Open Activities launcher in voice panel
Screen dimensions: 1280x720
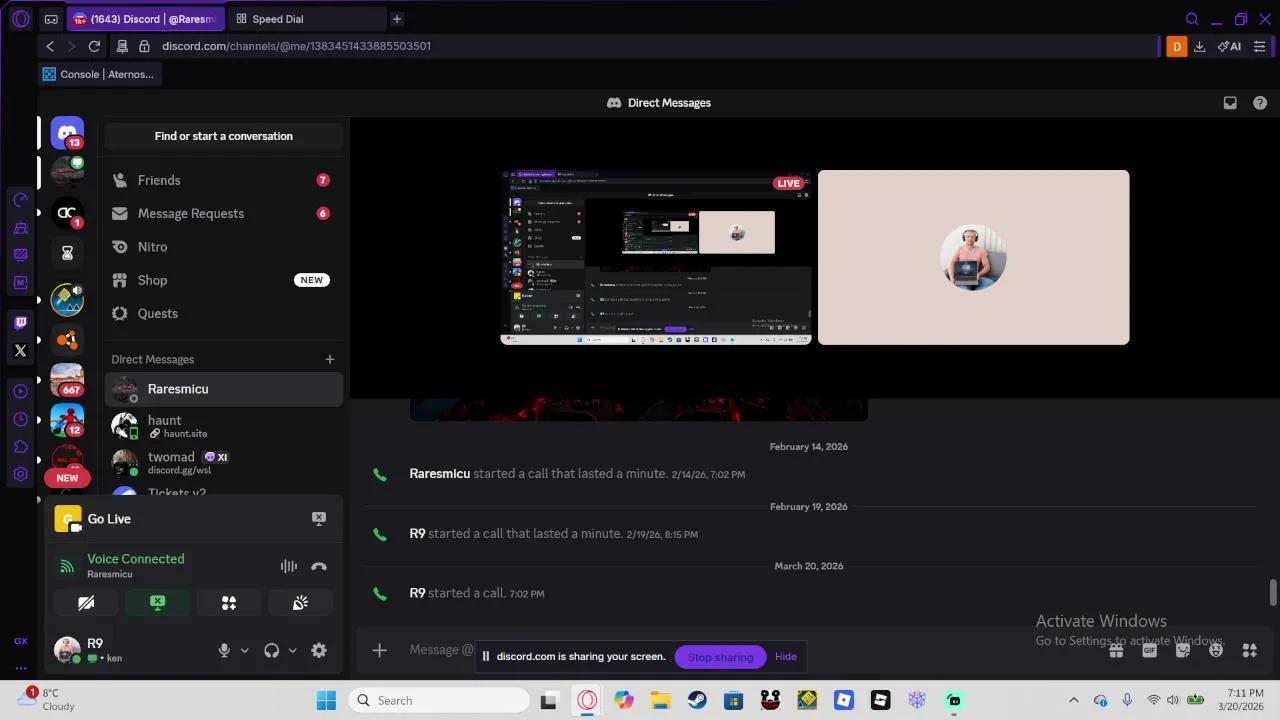(x=229, y=602)
